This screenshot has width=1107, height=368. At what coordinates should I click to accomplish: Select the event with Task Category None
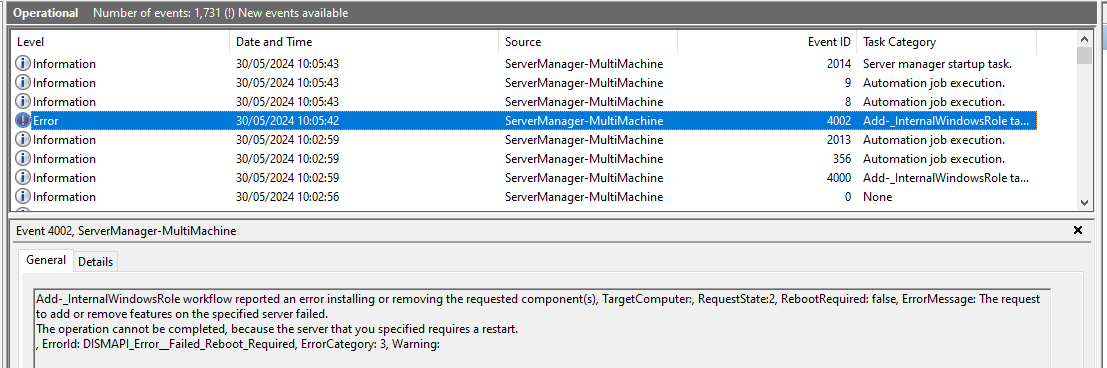pos(525,197)
